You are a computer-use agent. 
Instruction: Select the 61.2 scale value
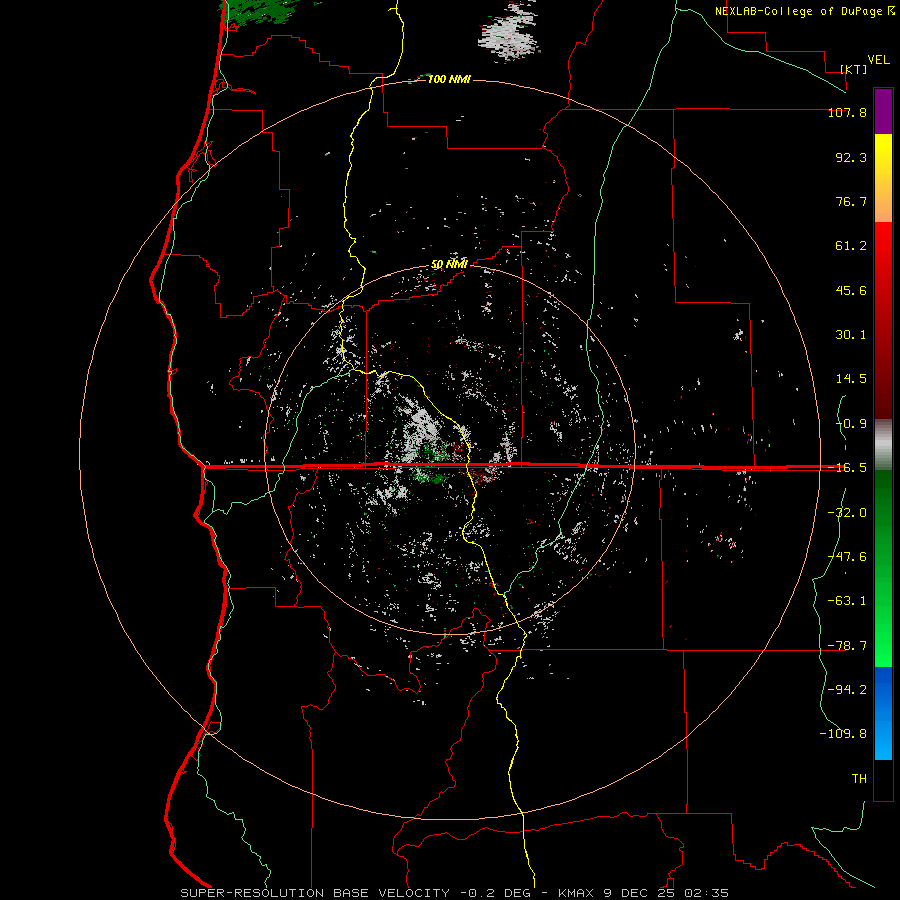click(x=851, y=246)
